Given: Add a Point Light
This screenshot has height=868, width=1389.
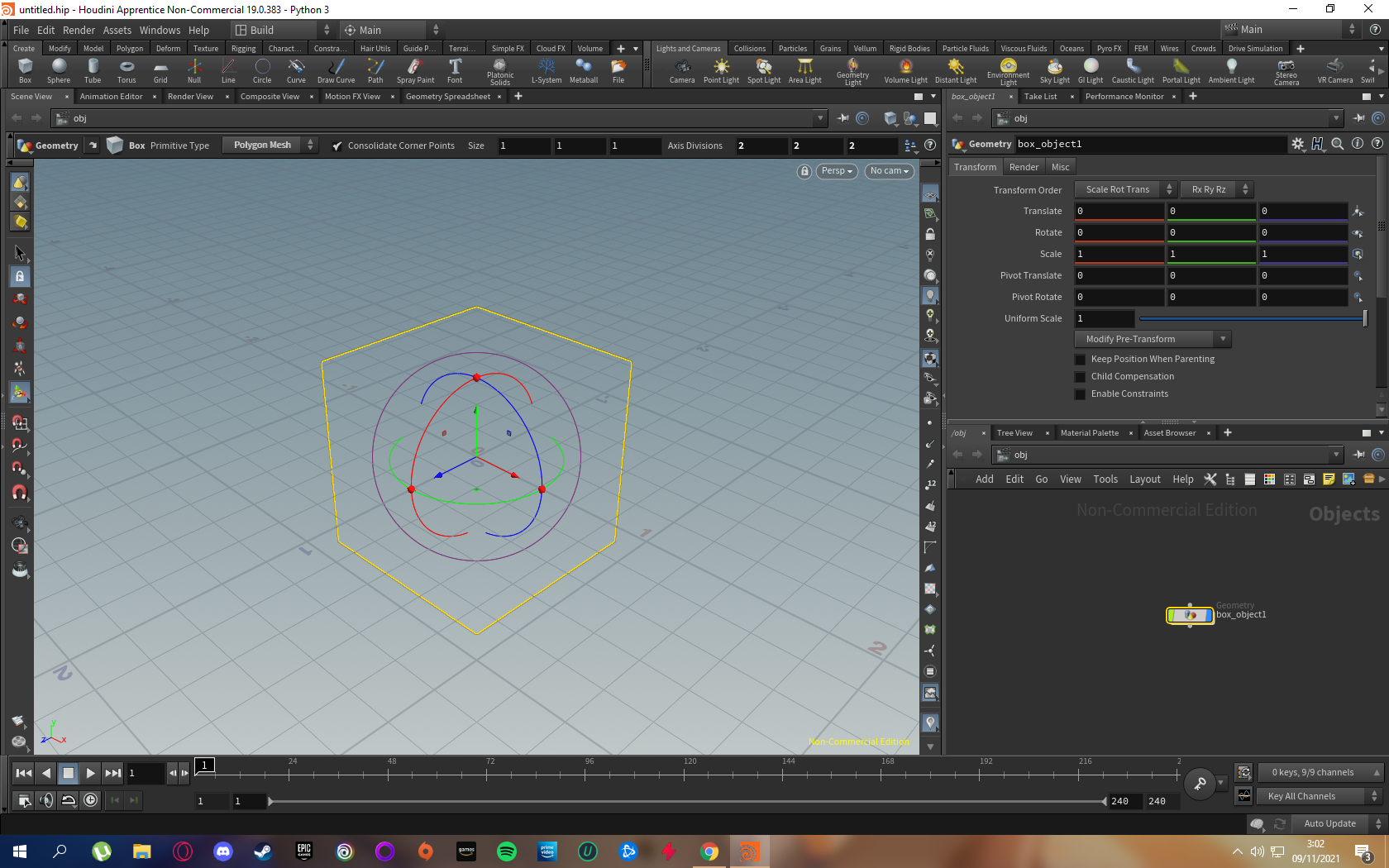Looking at the screenshot, I should tap(721, 71).
